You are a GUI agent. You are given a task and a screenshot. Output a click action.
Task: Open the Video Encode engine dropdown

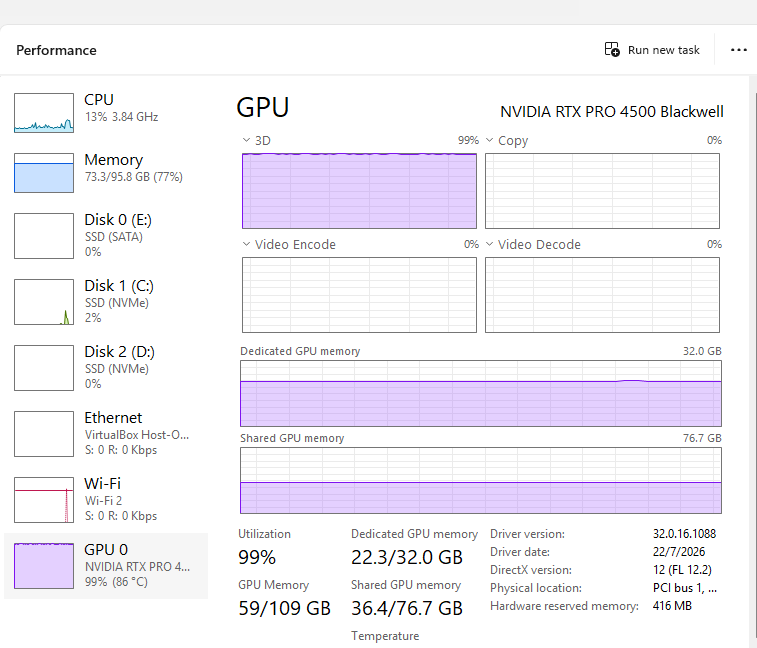click(x=246, y=244)
